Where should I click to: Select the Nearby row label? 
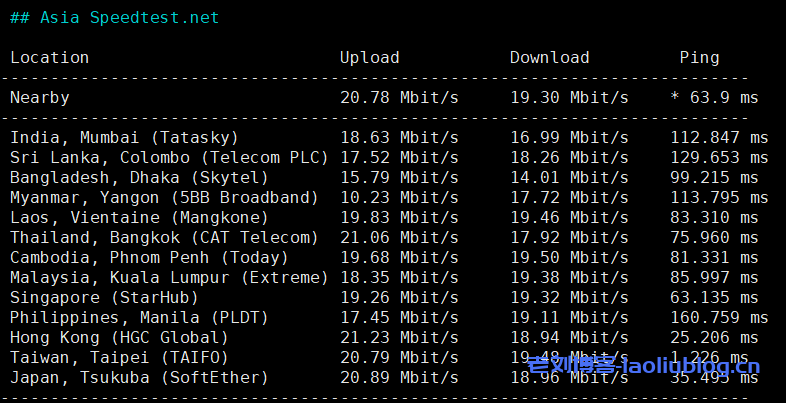(40, 98)
